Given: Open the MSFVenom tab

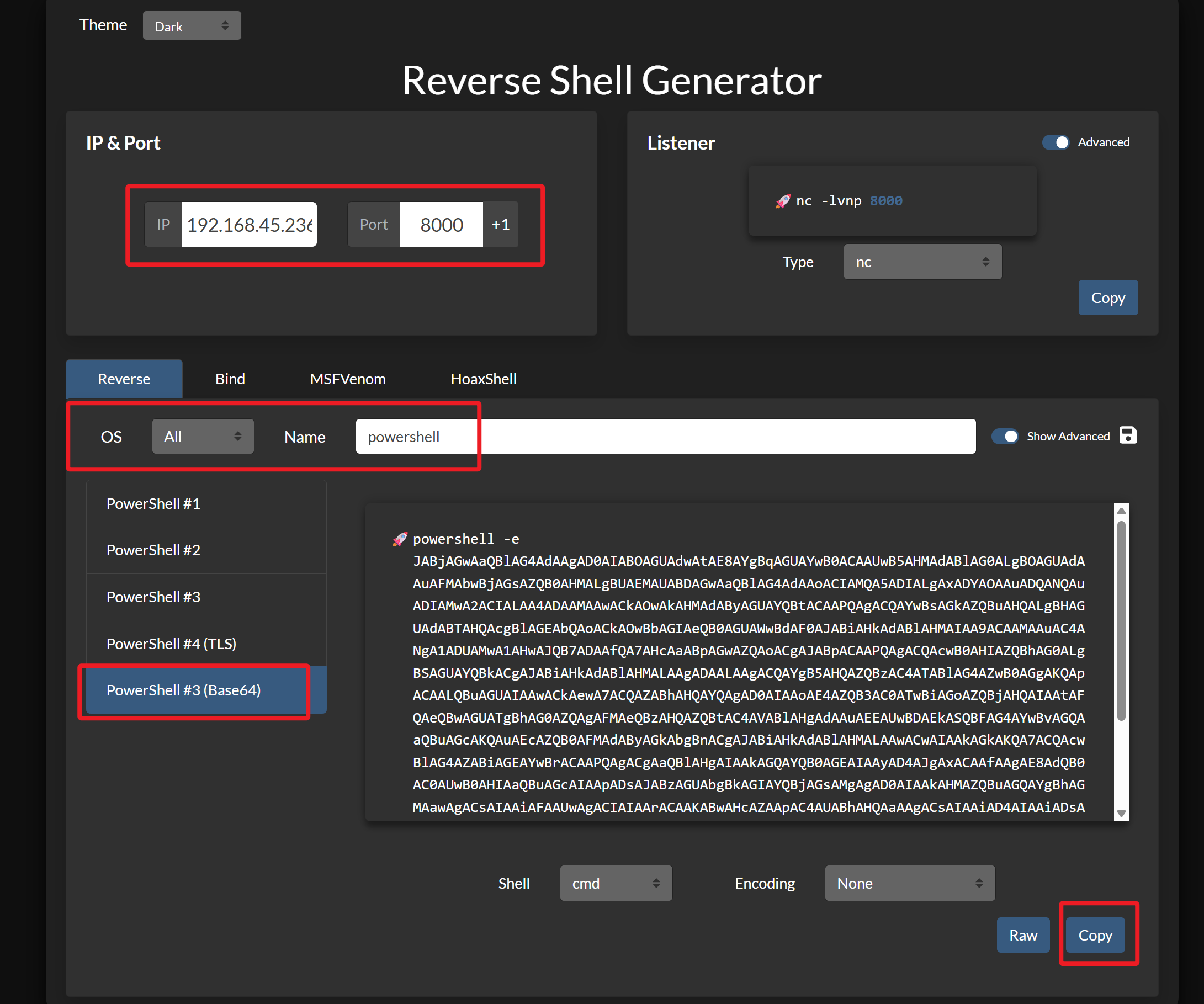Looking at the screenshot, I should pyautogui.click(x=347, y=379).
